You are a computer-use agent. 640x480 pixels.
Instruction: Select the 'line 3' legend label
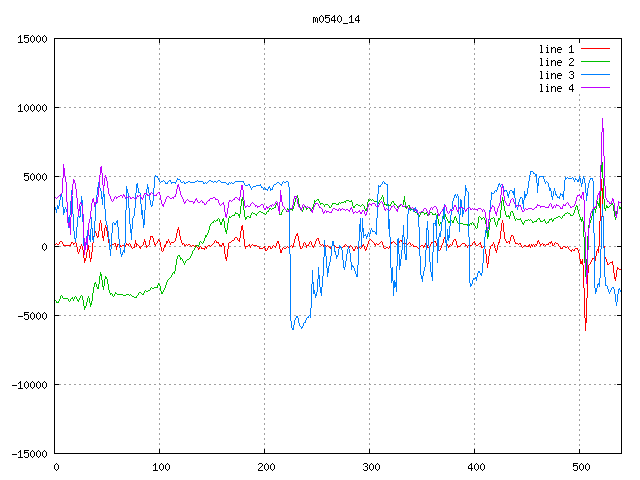[x=556, y=75]
